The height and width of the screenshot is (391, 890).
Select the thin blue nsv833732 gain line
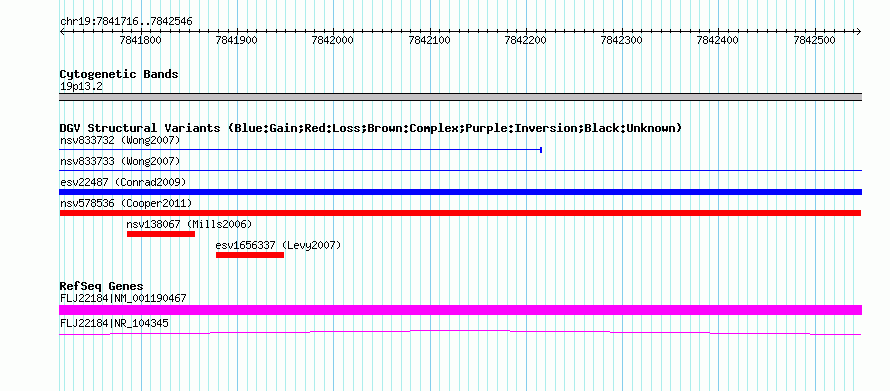click(x=300, y=150)
